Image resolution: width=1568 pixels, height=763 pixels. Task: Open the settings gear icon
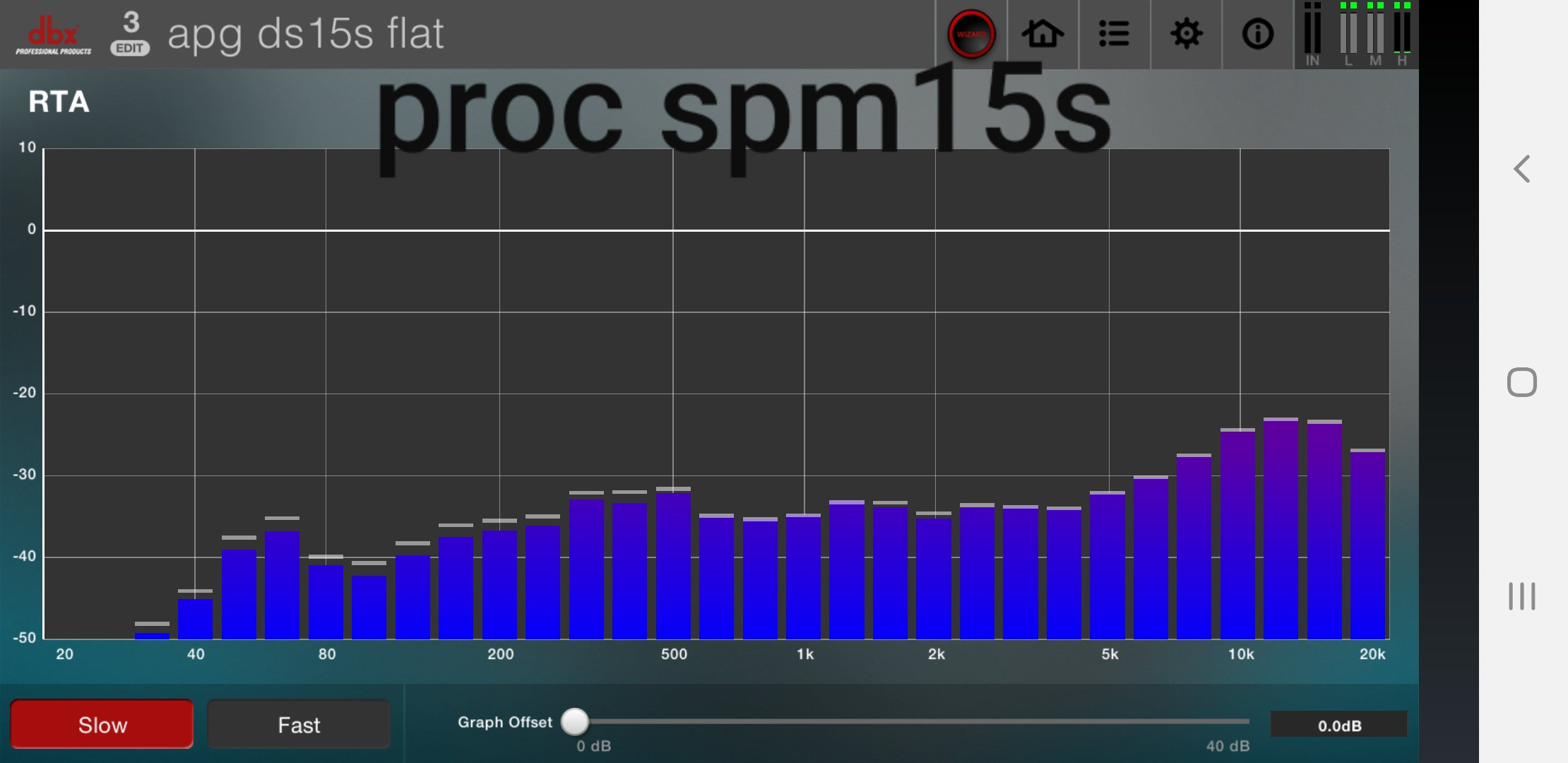(x=1186, y=34)
